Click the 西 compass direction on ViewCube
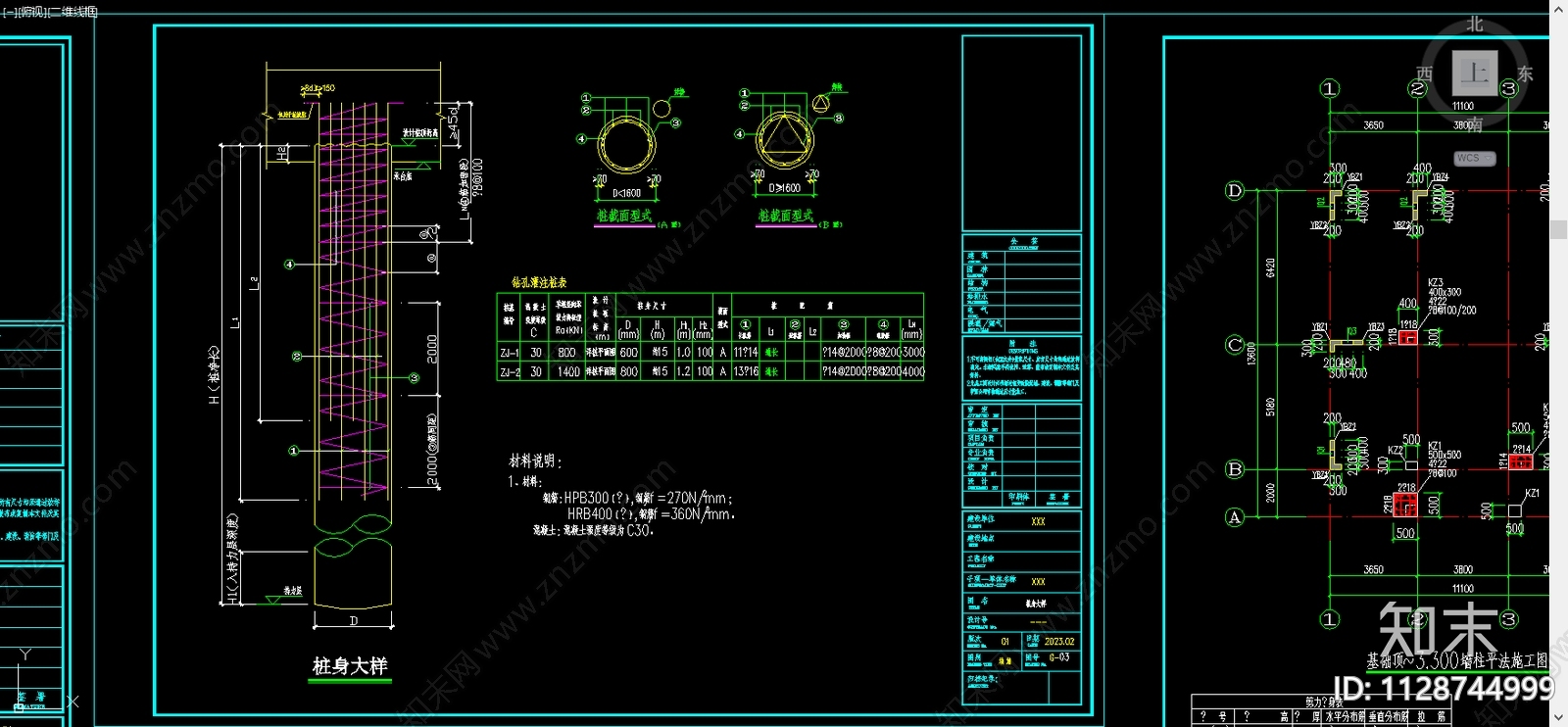1568x727 pixels. pos(1425,73)
